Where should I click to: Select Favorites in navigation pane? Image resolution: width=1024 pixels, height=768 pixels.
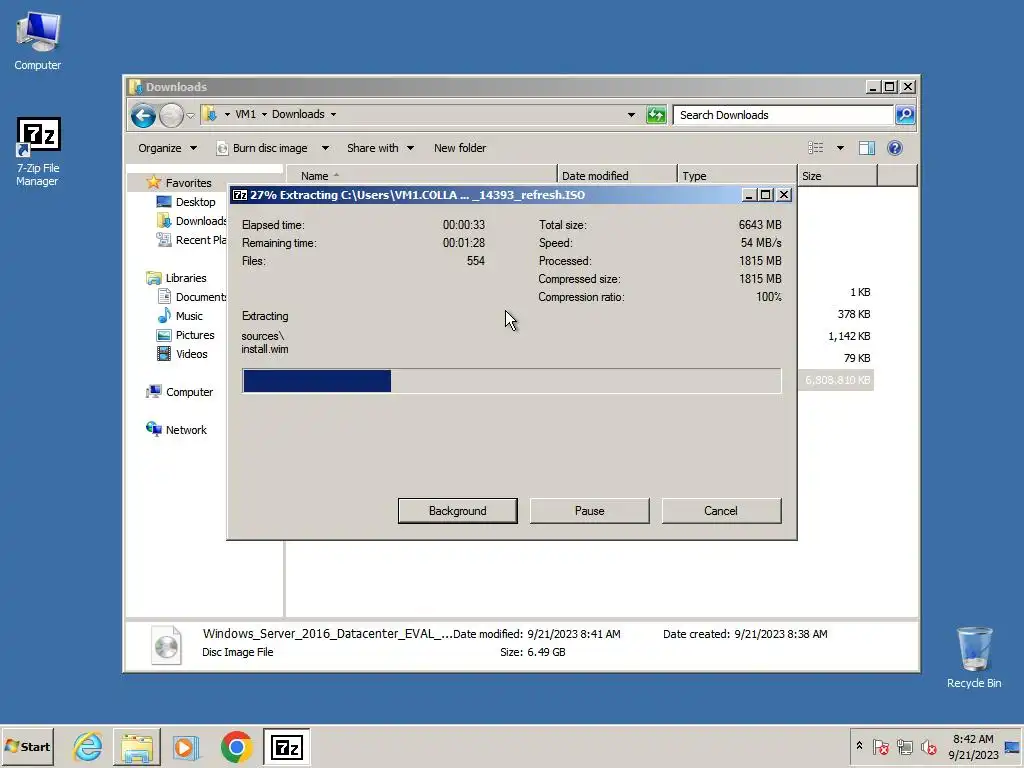click(188, 183)
